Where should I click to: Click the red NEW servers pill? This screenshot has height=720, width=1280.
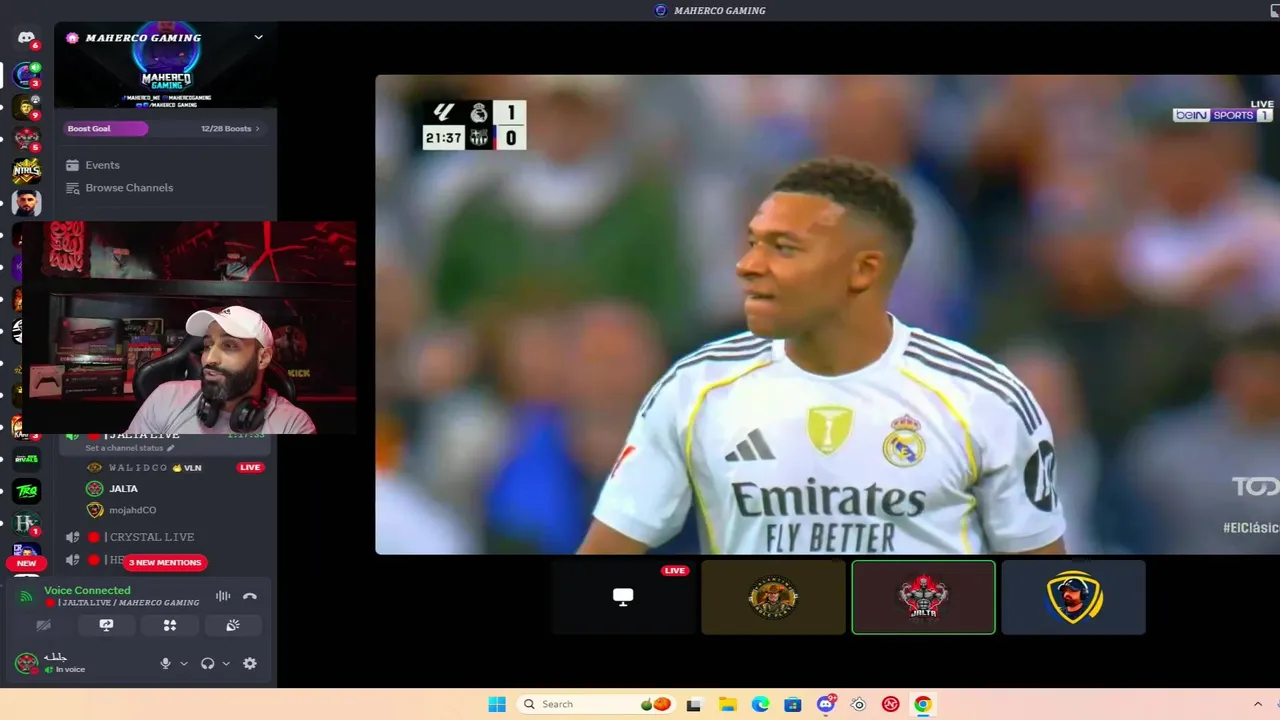pyautogui.click(x=27, y=563)
